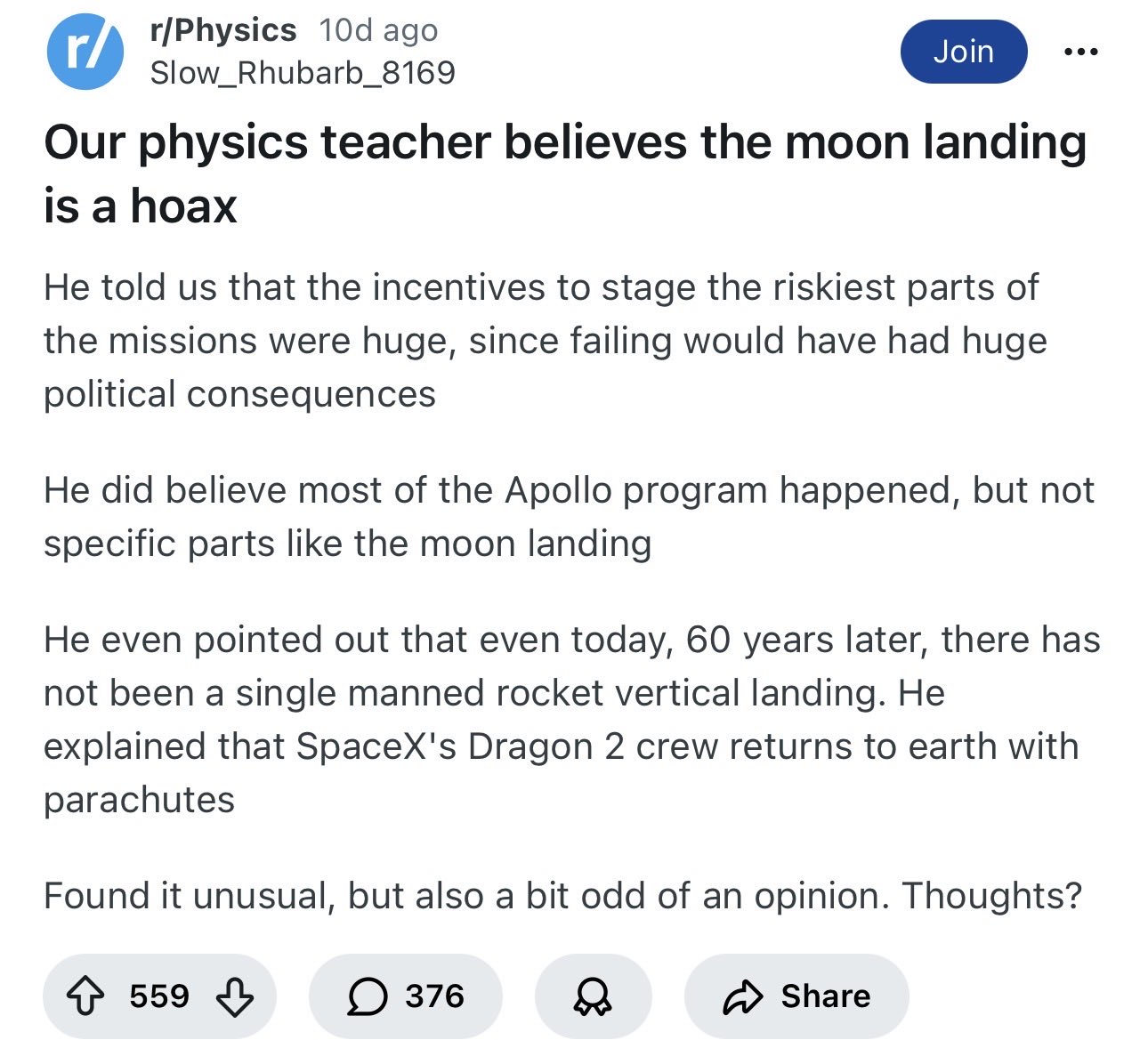The height and width of the screenshot is (1040, 1148).
Task: Click the '10d ago' post timestamp
Action: [x=378, y=30]
